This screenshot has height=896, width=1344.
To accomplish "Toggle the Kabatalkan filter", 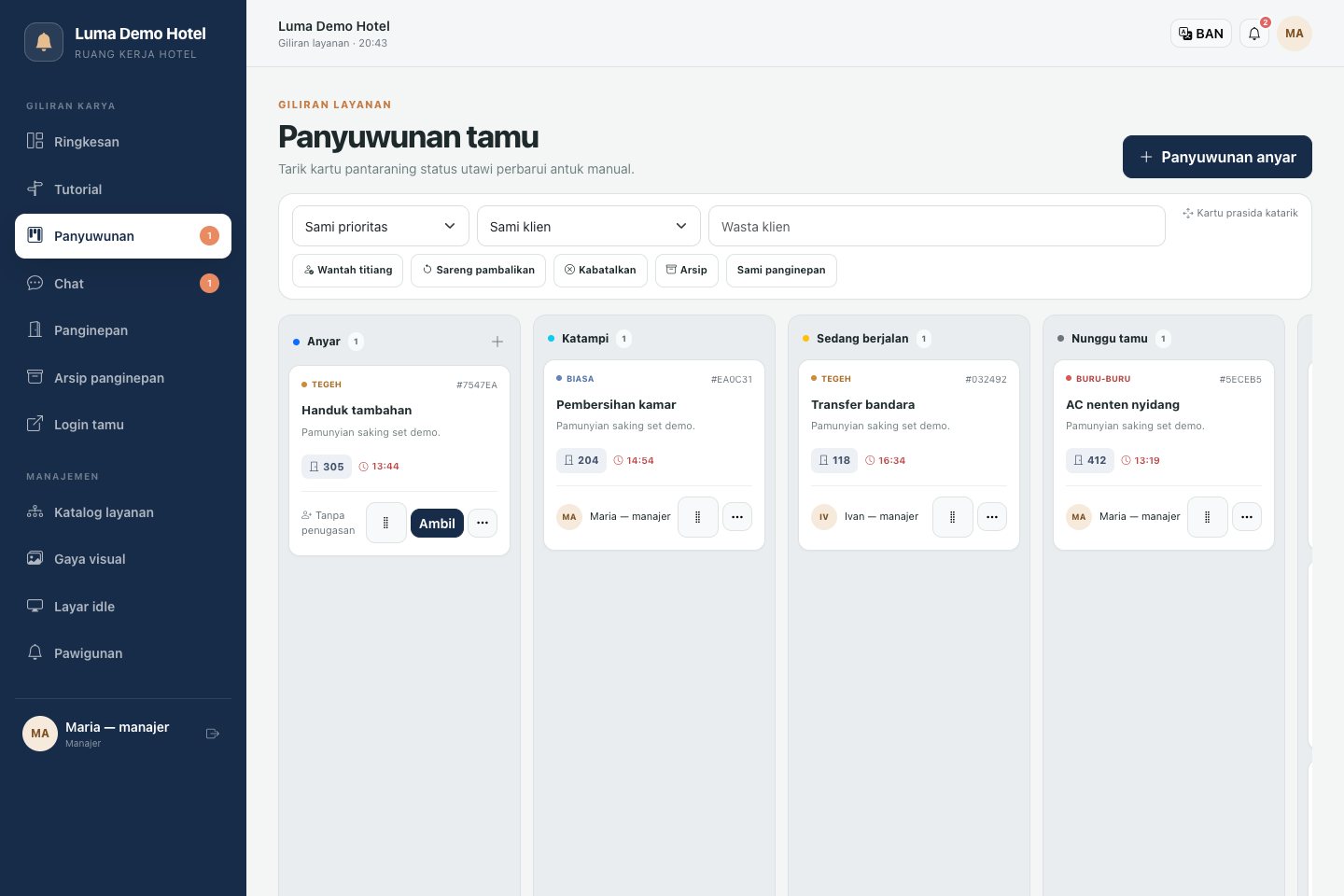I will (x=600, y=271).
